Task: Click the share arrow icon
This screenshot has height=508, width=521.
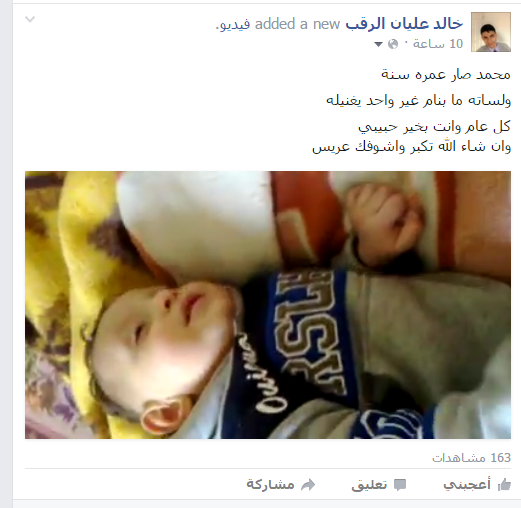Action: [x=308, y=485]
